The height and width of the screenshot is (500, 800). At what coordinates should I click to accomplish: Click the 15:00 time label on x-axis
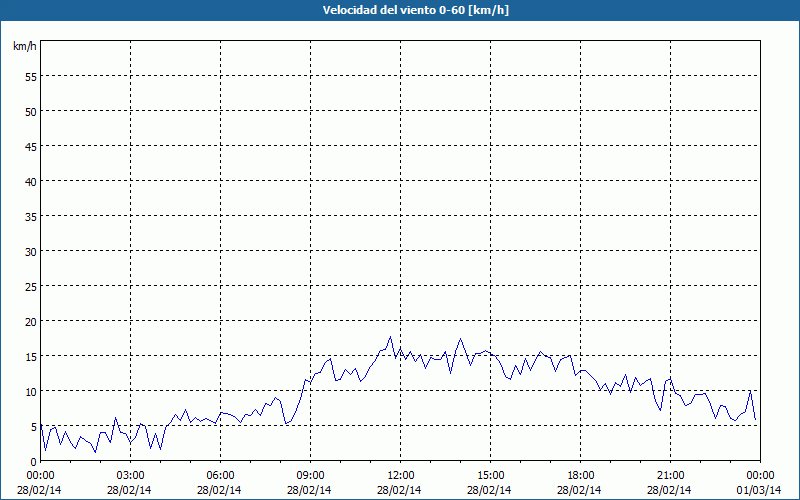tap(490, 476)
